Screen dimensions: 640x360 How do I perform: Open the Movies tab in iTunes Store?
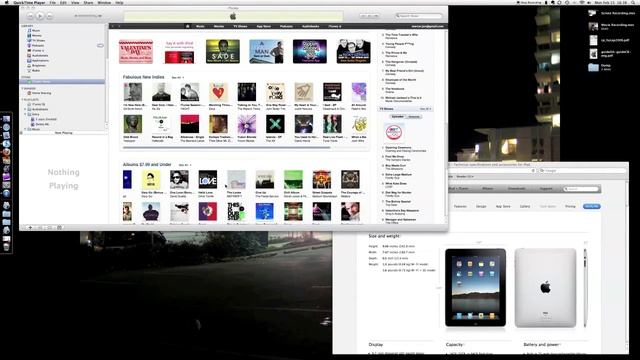tap(219, 26)
